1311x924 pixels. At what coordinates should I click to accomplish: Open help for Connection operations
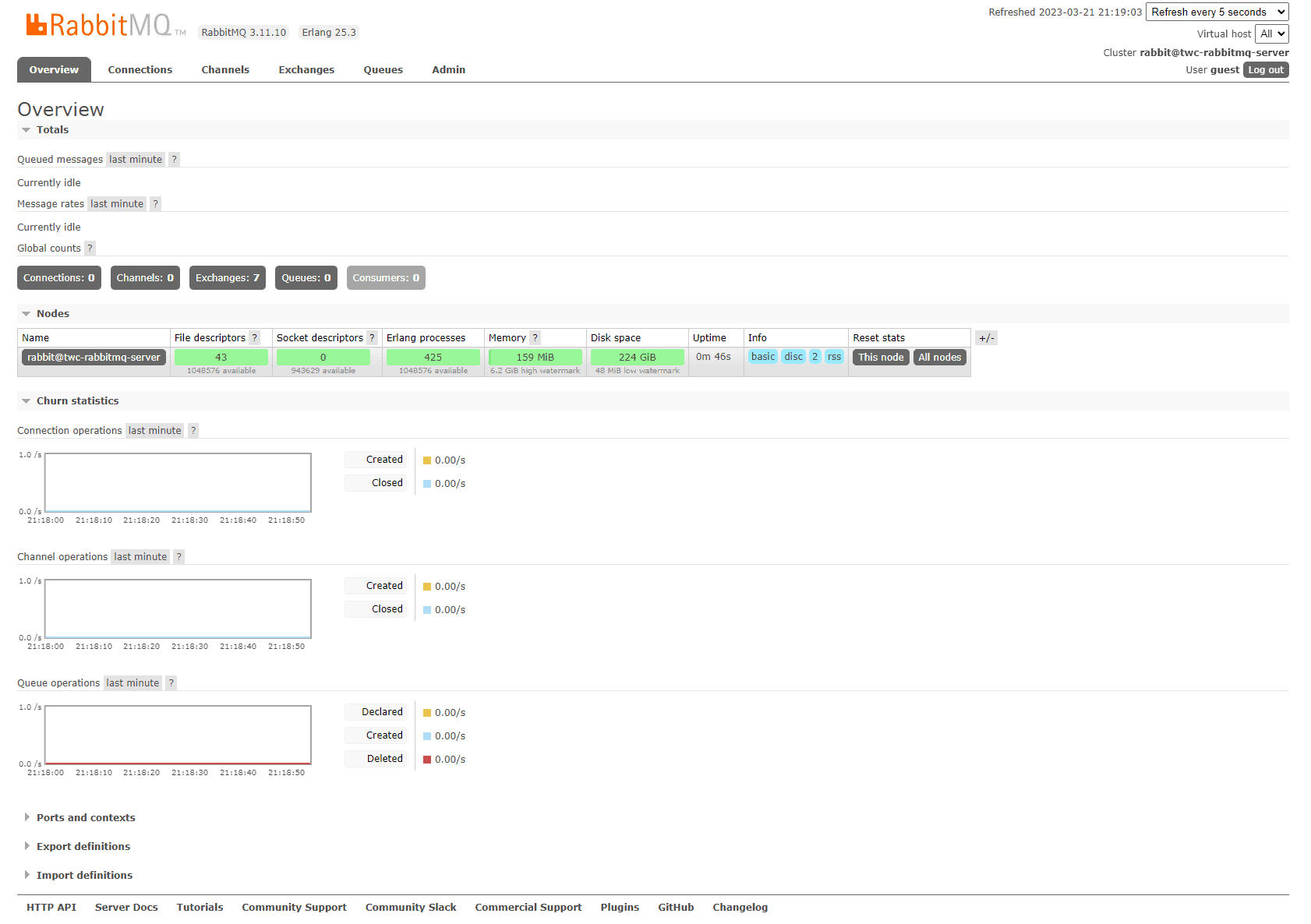tap(193, 430)
